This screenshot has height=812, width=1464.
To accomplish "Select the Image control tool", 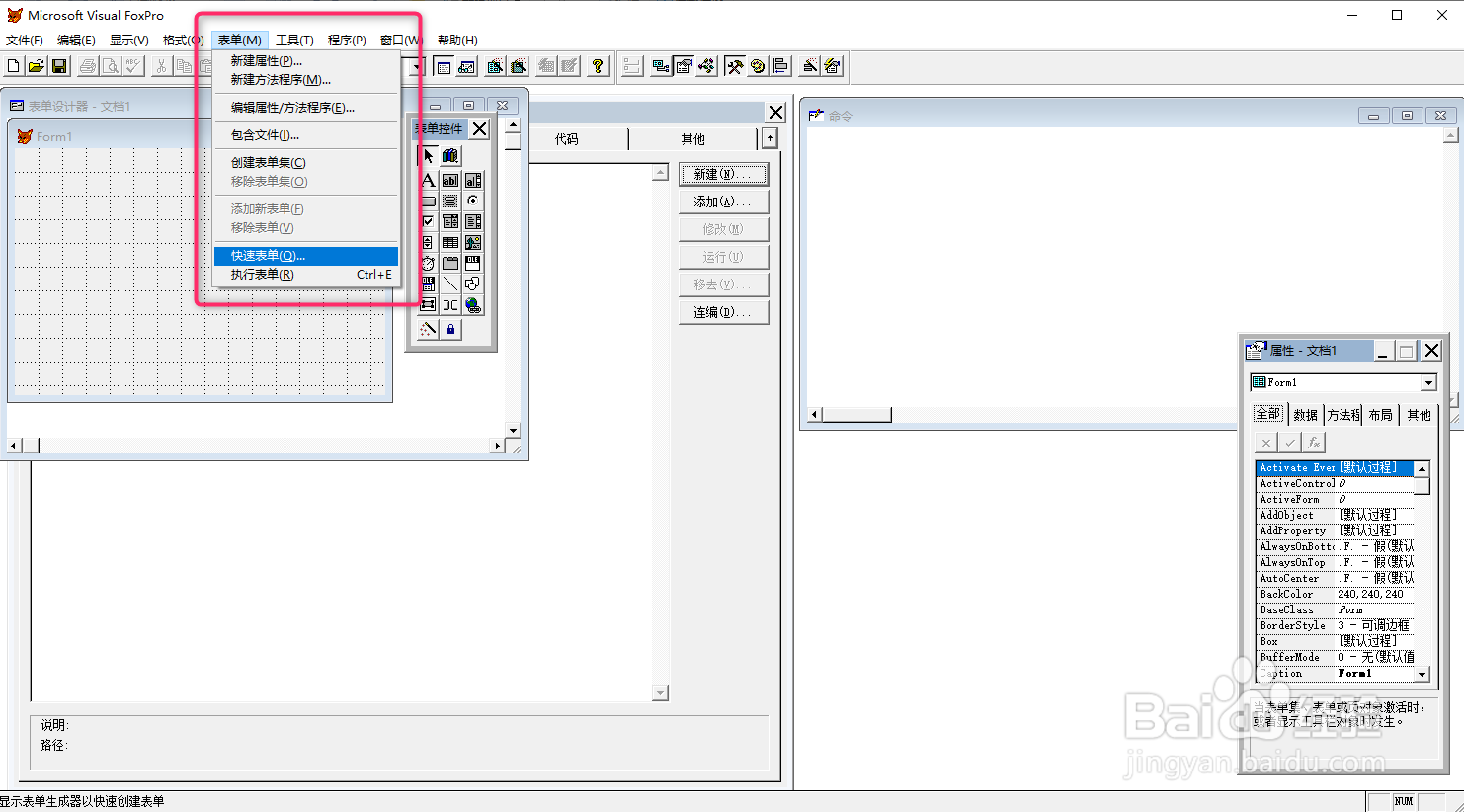I will pyautogui.click(x=473, y=242).
